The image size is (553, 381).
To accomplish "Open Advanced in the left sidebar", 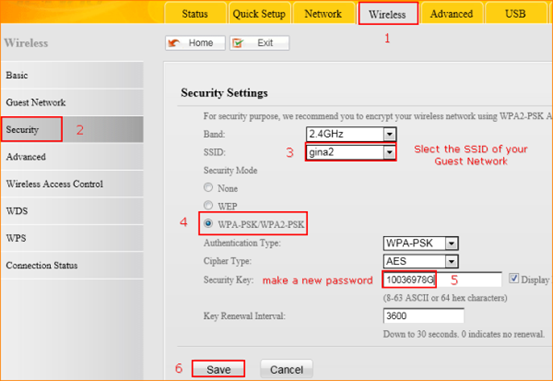I will point(72,157).
